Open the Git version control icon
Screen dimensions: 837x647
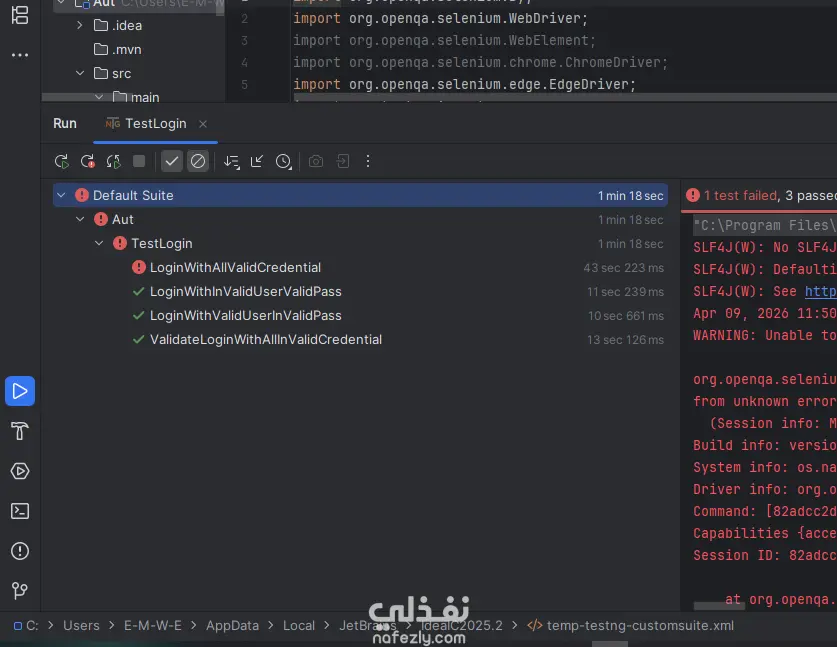pyautogui.click(x=20, y=590)
